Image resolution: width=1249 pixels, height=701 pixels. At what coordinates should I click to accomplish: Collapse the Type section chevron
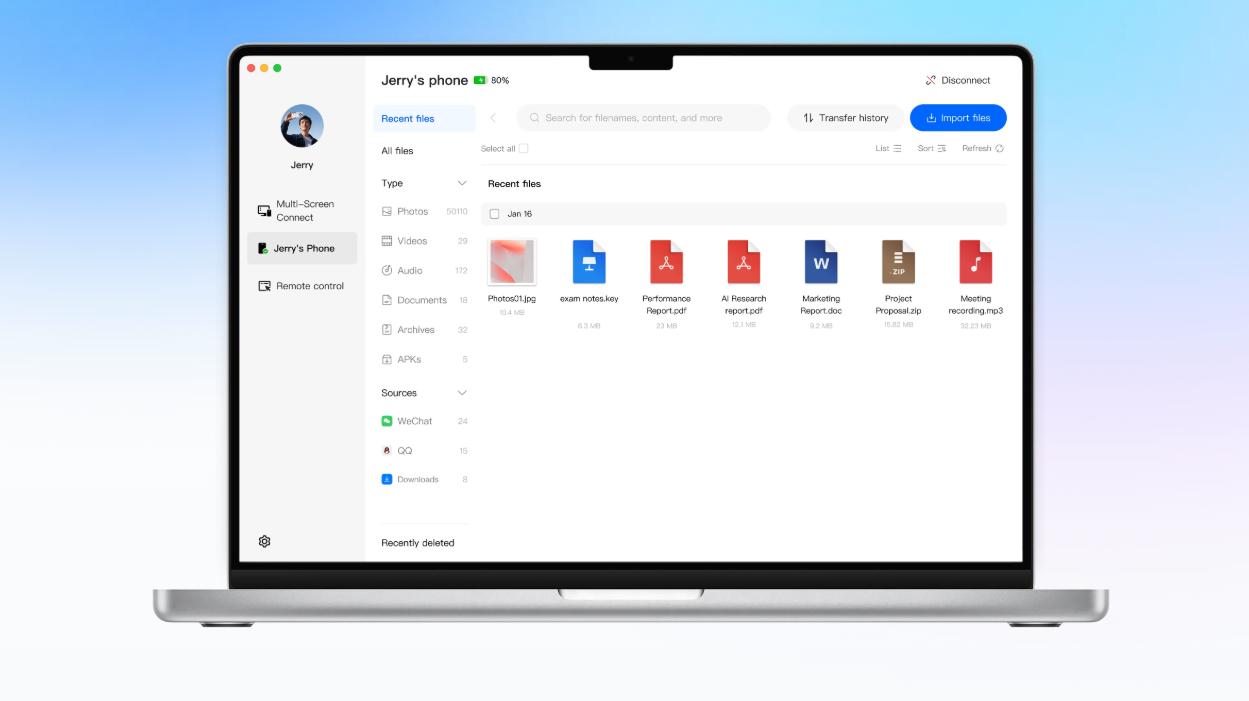tap(462, 183)
